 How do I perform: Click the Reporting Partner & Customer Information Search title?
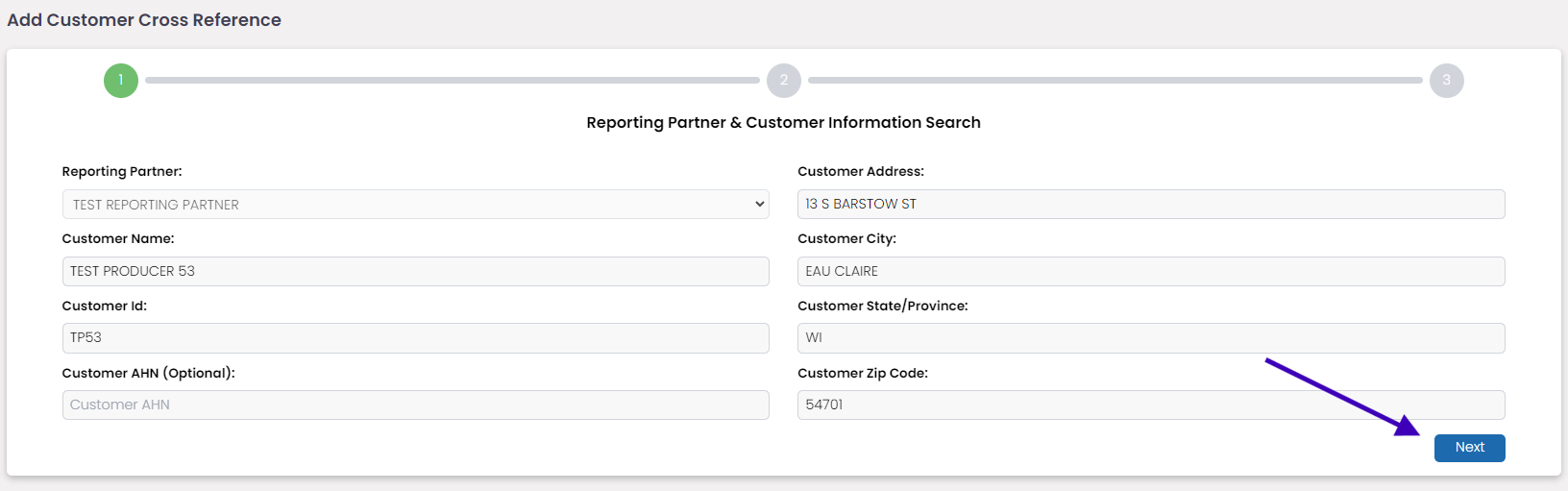coord(783,122)
